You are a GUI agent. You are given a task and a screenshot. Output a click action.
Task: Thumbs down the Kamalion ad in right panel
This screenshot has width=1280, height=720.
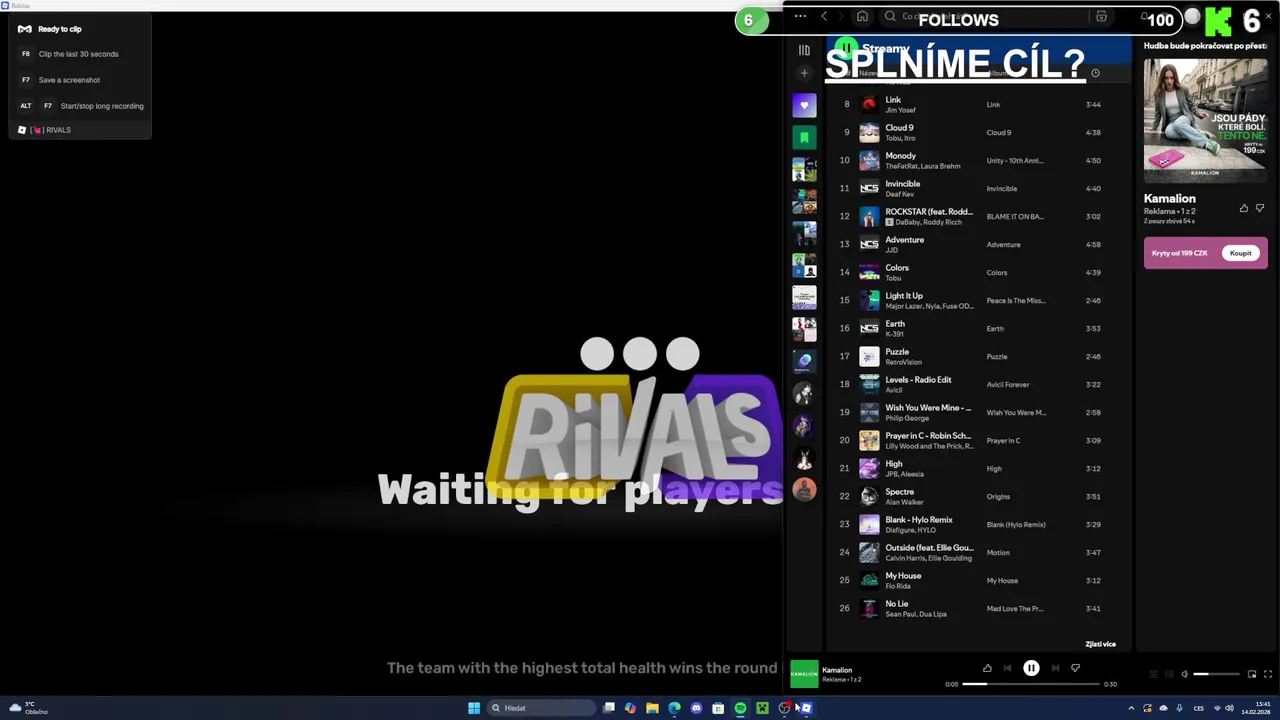[1259, 208]
